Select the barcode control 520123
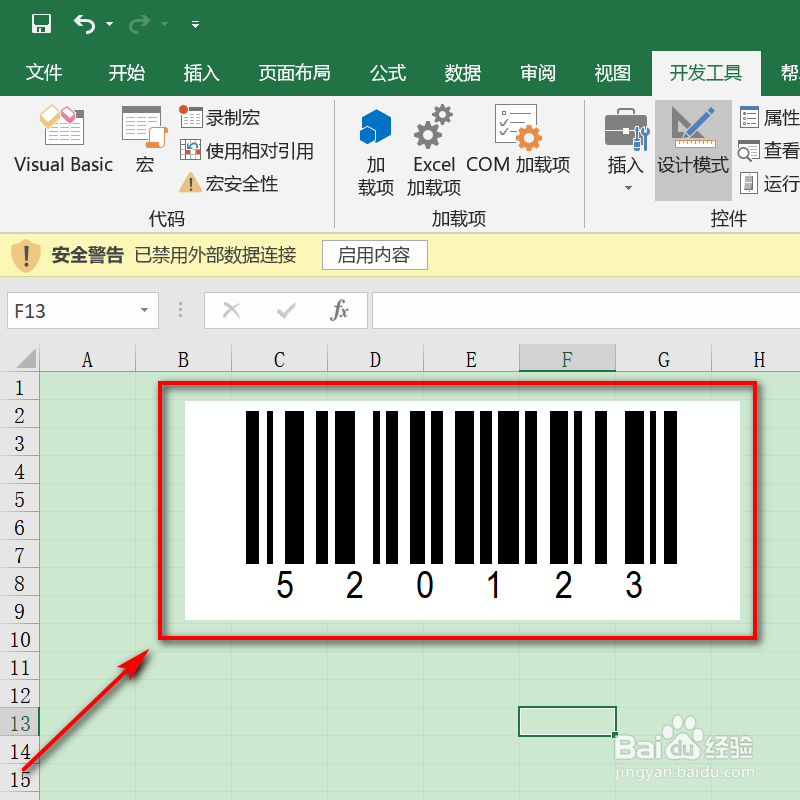The image size is (800, 800). pyautogui.click(x=462, y=510)
